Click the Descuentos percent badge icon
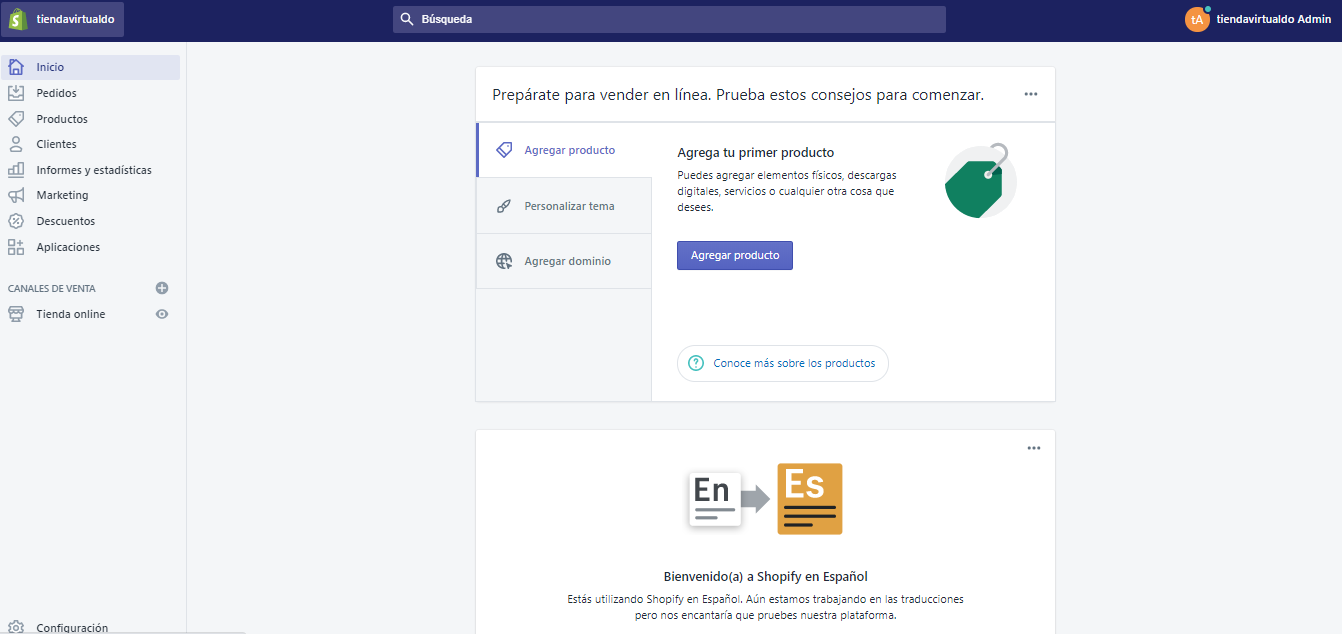Image resolution: width=1342 pixels, height=634 pixels. tap(16, 221)
